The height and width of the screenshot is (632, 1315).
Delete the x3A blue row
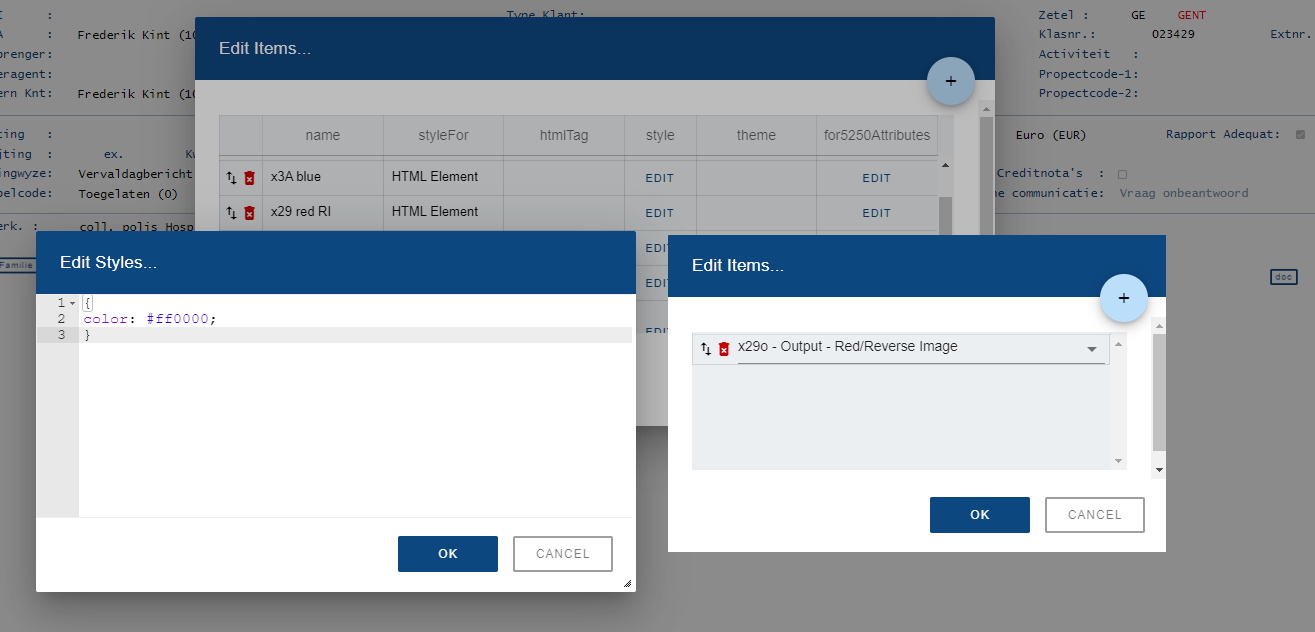tap(250, 178)
